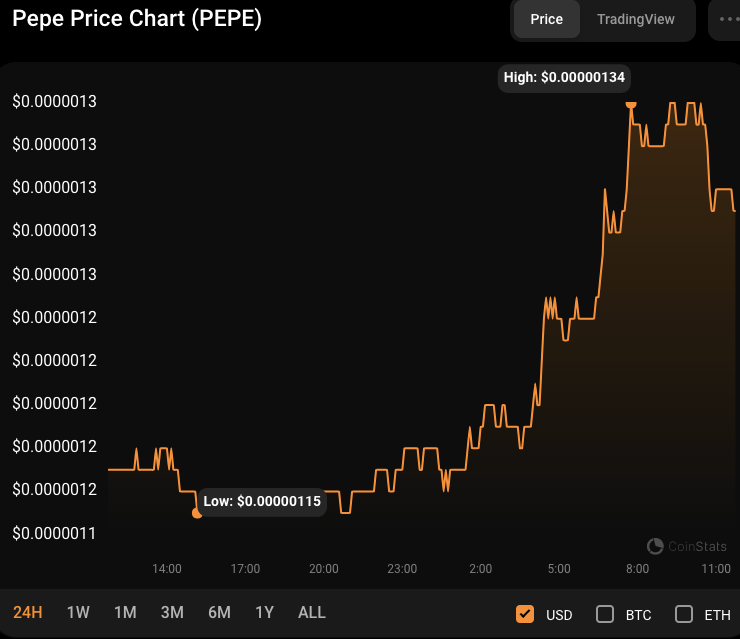This screenshot has height=639, width=740.
Task: Select the 6M time range
Action: point(219,613)
